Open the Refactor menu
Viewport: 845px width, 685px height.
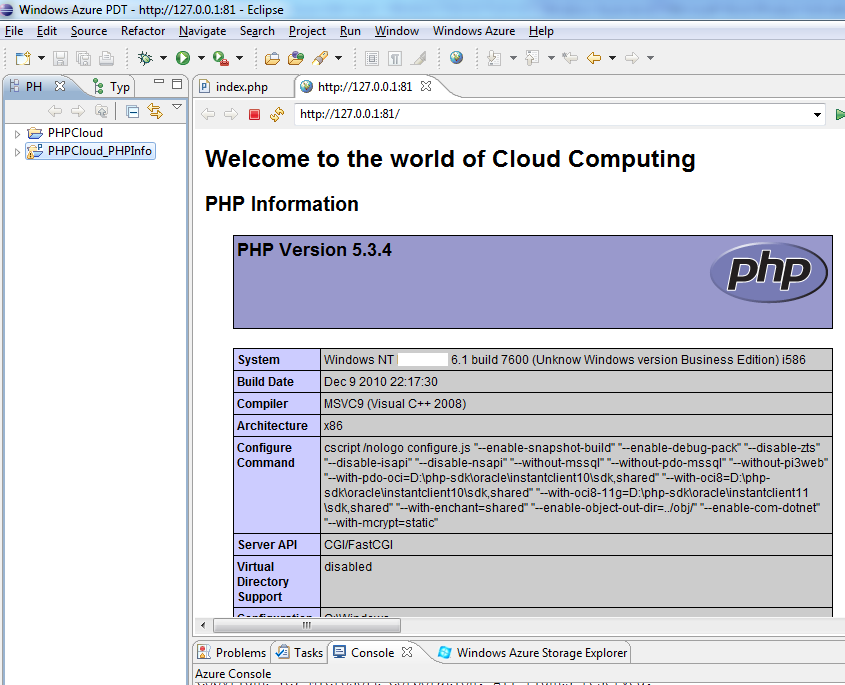(143, 31)
